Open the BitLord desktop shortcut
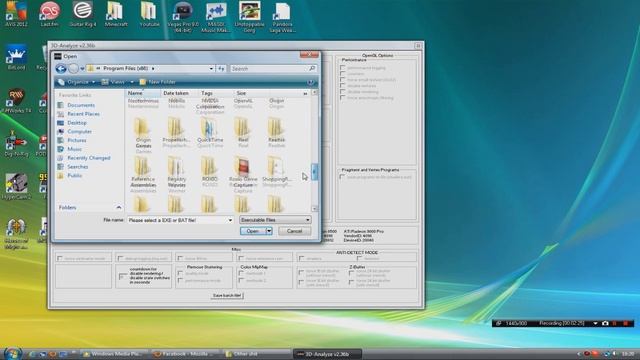The image size is (640, 360). 16,57
